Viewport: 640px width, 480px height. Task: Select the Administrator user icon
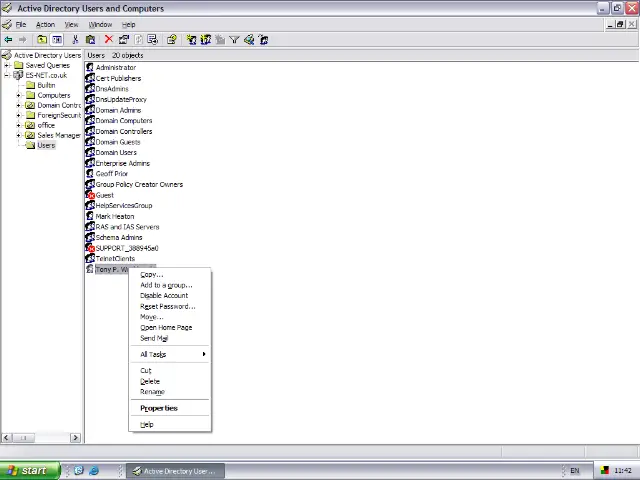click(90, 67)
